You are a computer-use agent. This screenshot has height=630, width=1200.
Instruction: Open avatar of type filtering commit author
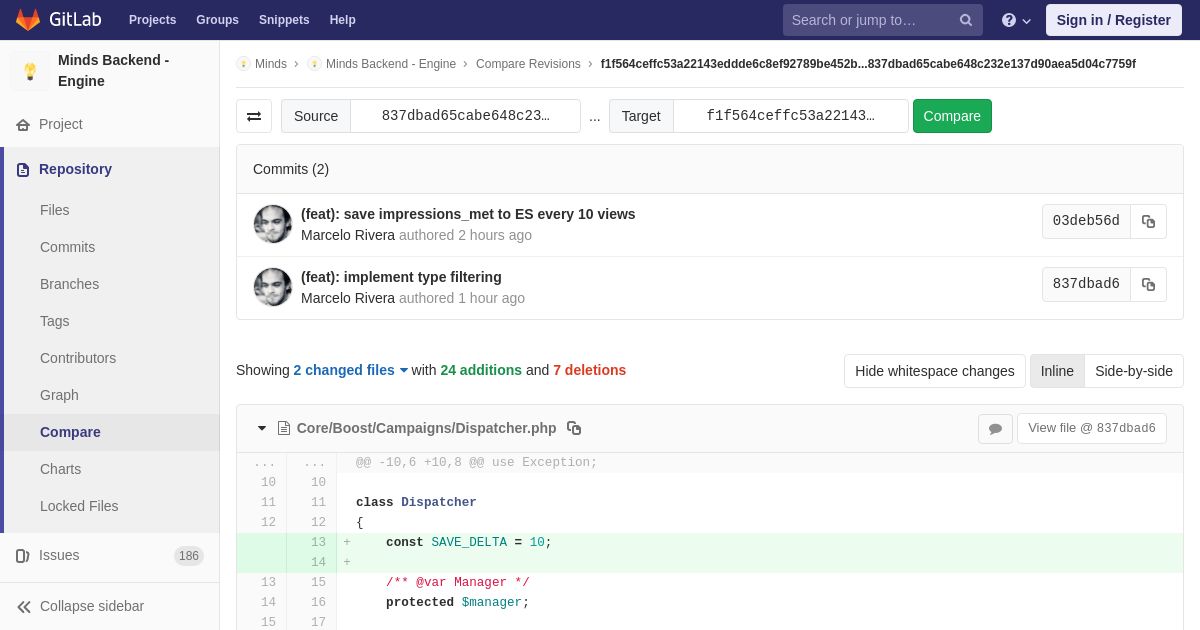point(273,287)
